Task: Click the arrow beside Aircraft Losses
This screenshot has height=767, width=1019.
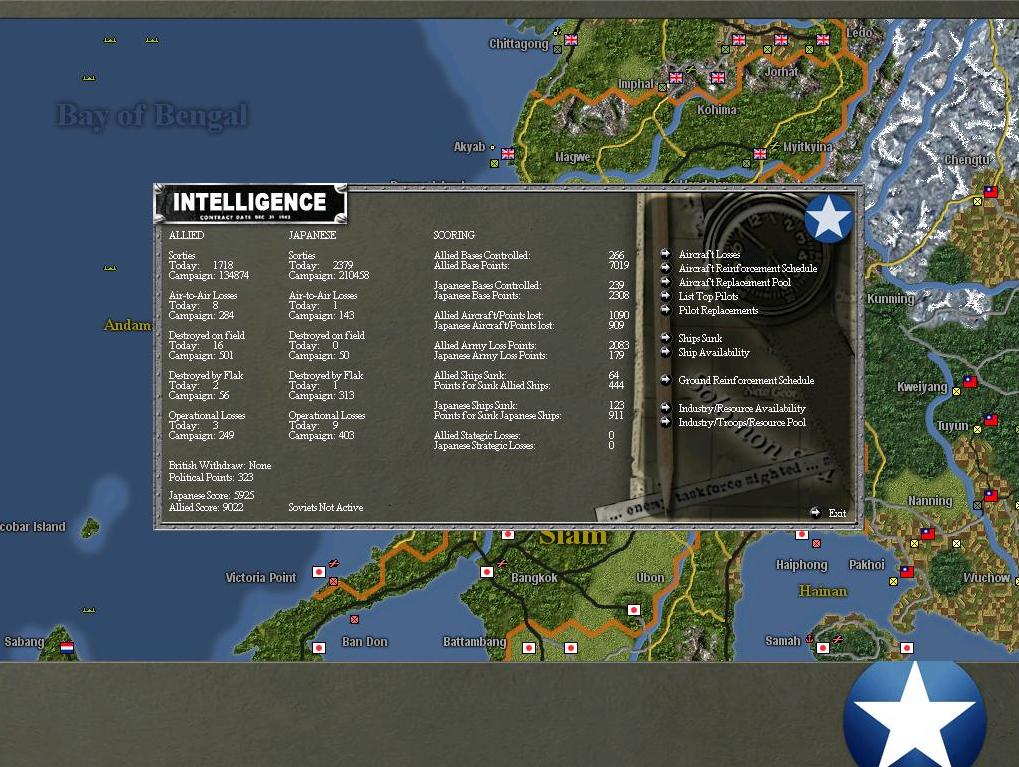Action: 665,254
